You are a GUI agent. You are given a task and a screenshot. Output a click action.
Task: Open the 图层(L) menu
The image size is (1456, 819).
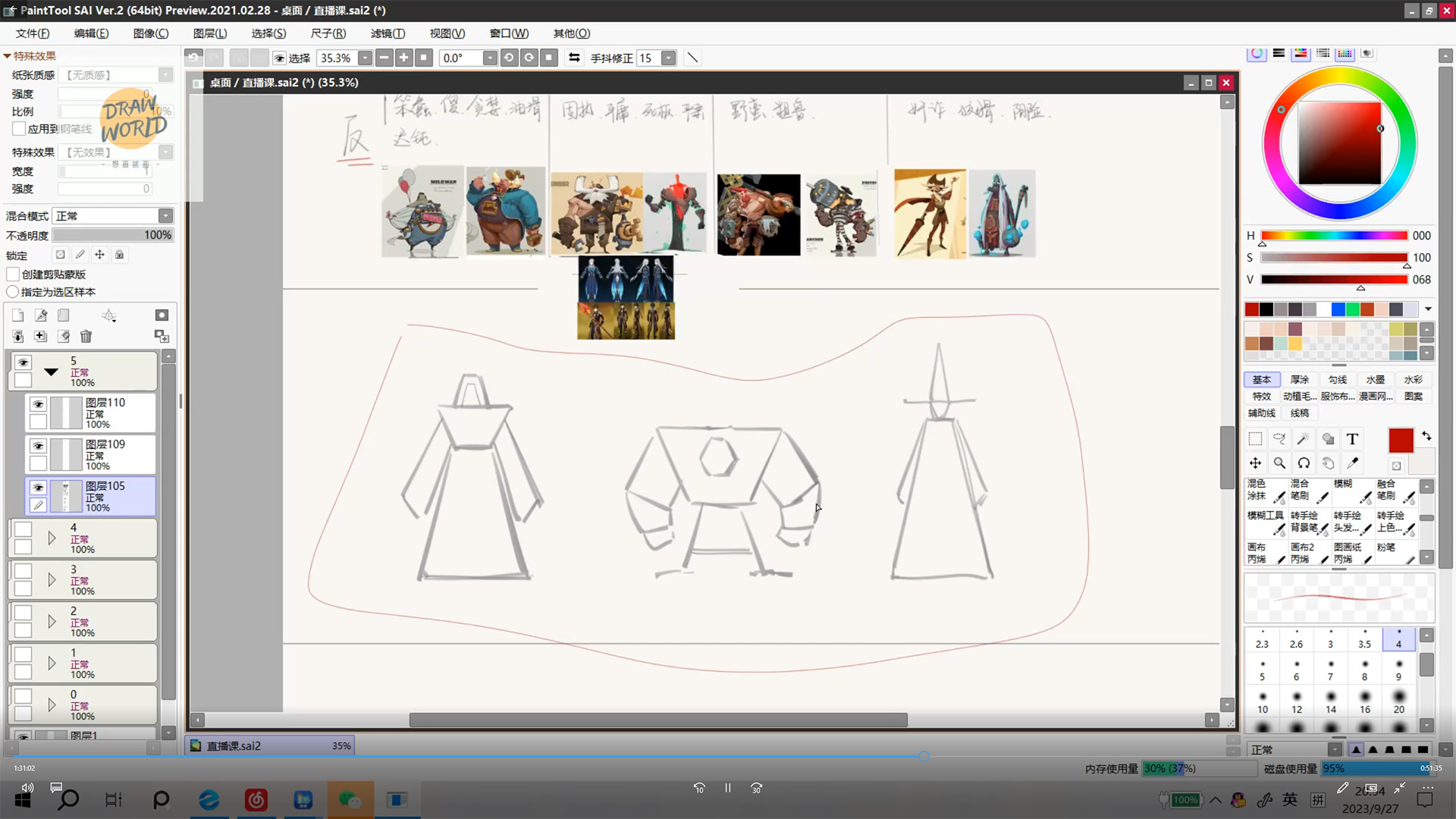(x=210, y=33)
